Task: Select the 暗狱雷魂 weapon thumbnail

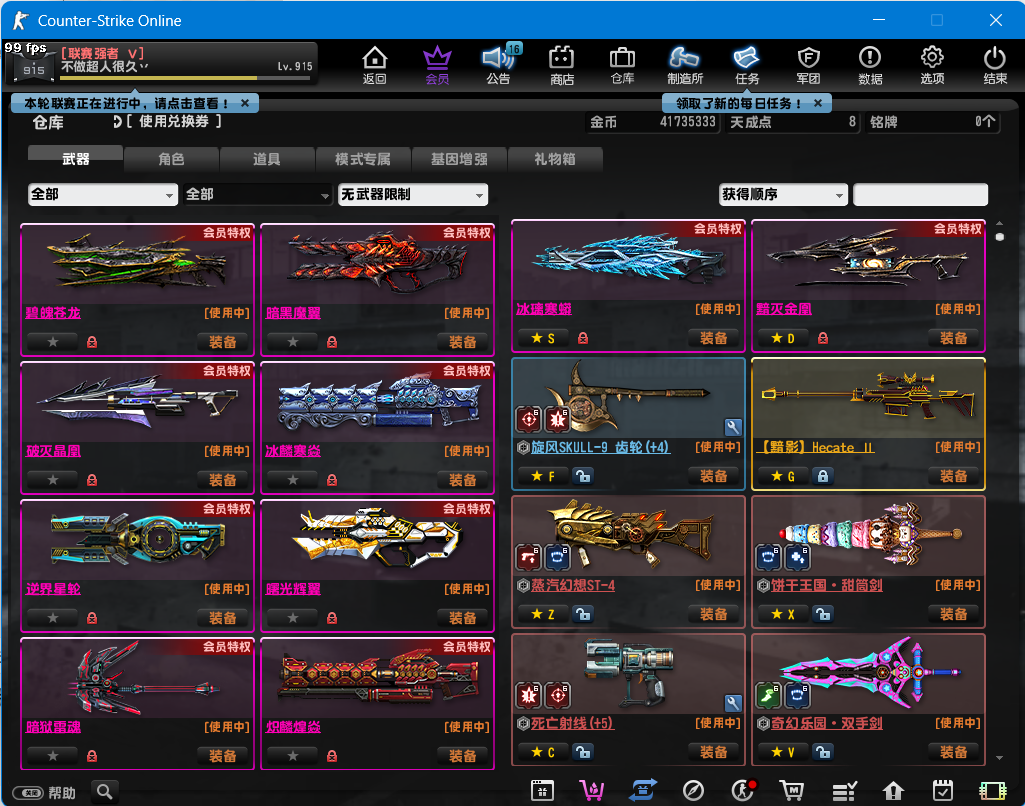Action: 137,679
